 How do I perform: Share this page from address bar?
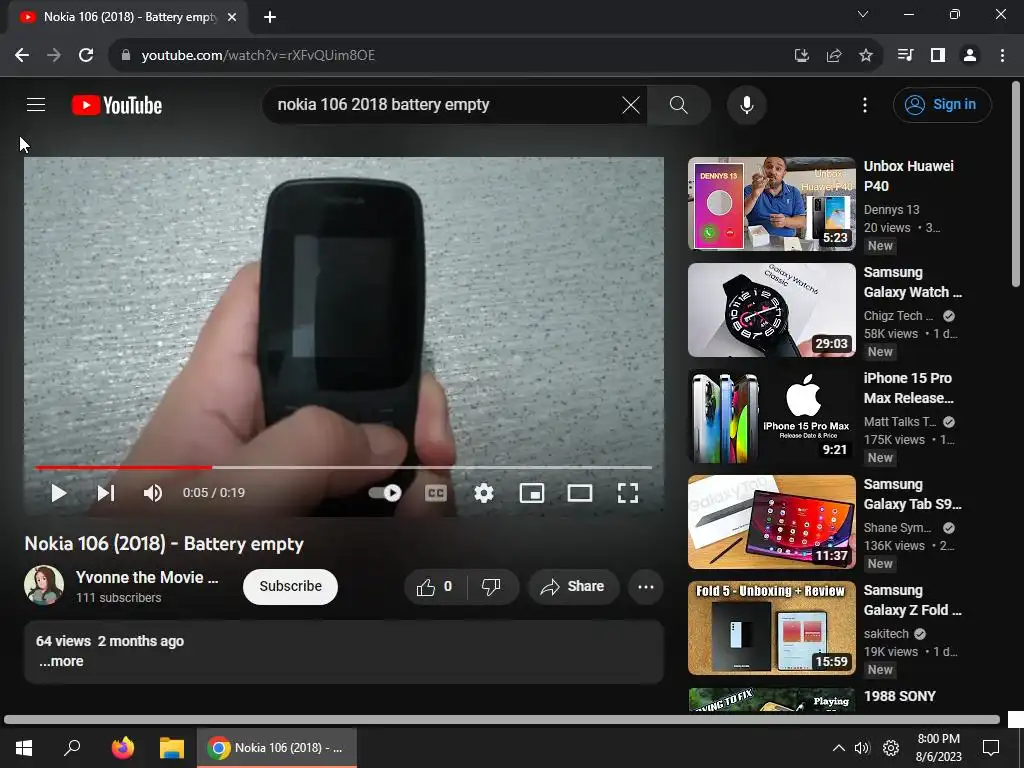point(834,56)
